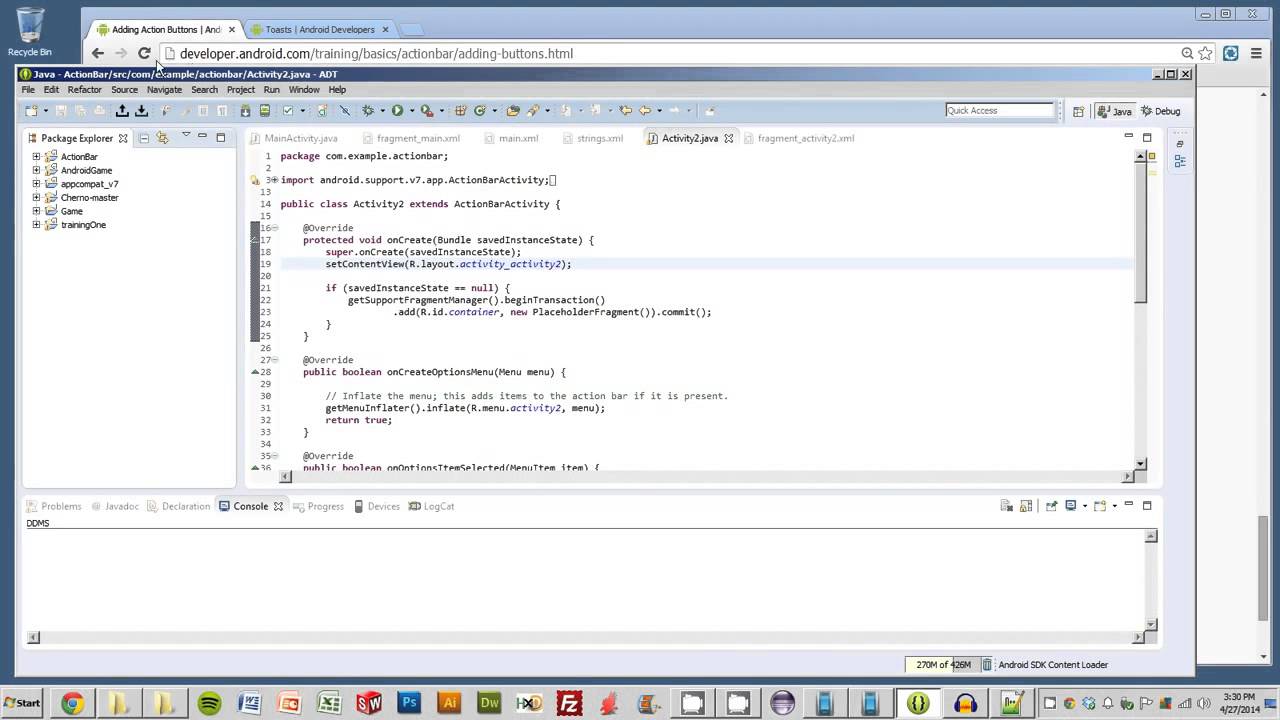Click the Android SDK Manager icon

(x=245, y=110)
